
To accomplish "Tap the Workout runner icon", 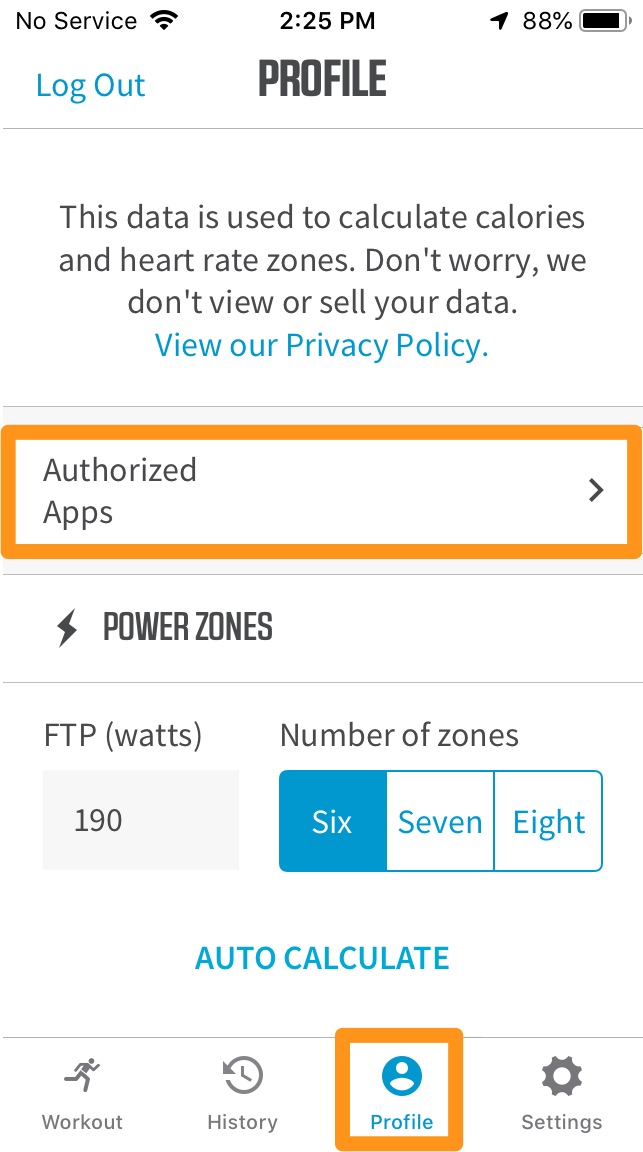I will 82,1076.
